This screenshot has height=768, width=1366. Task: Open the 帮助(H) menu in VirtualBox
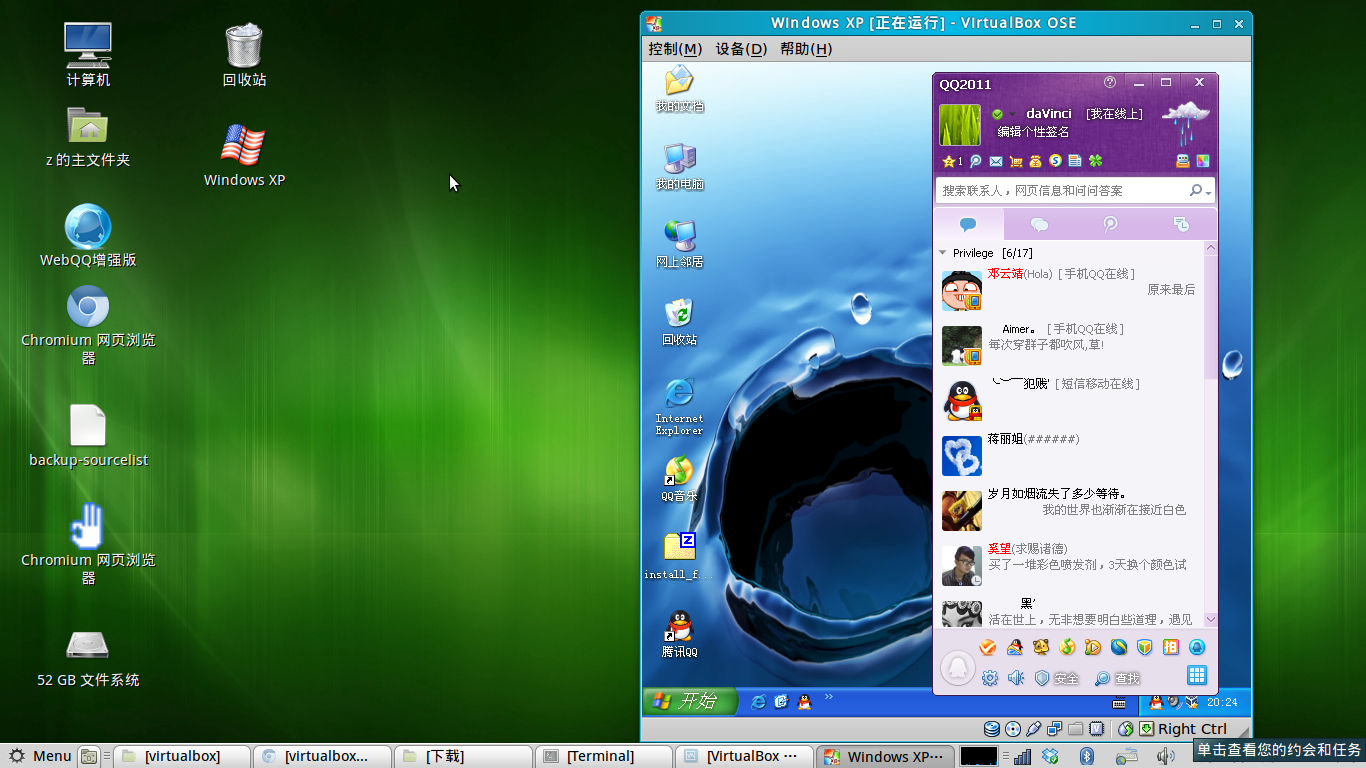tap(806, 49)
